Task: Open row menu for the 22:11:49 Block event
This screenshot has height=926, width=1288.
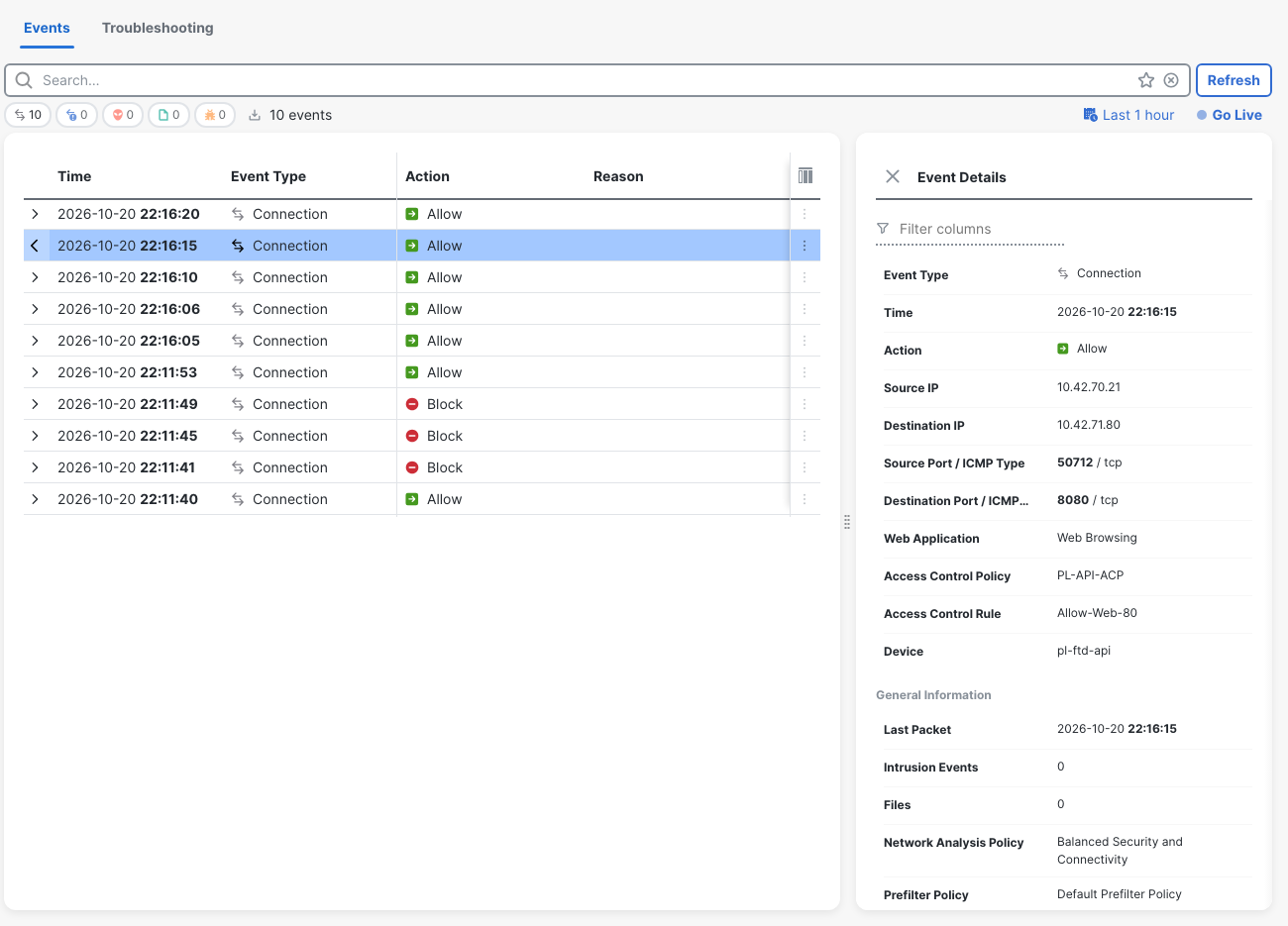Action: coord(805,404)
